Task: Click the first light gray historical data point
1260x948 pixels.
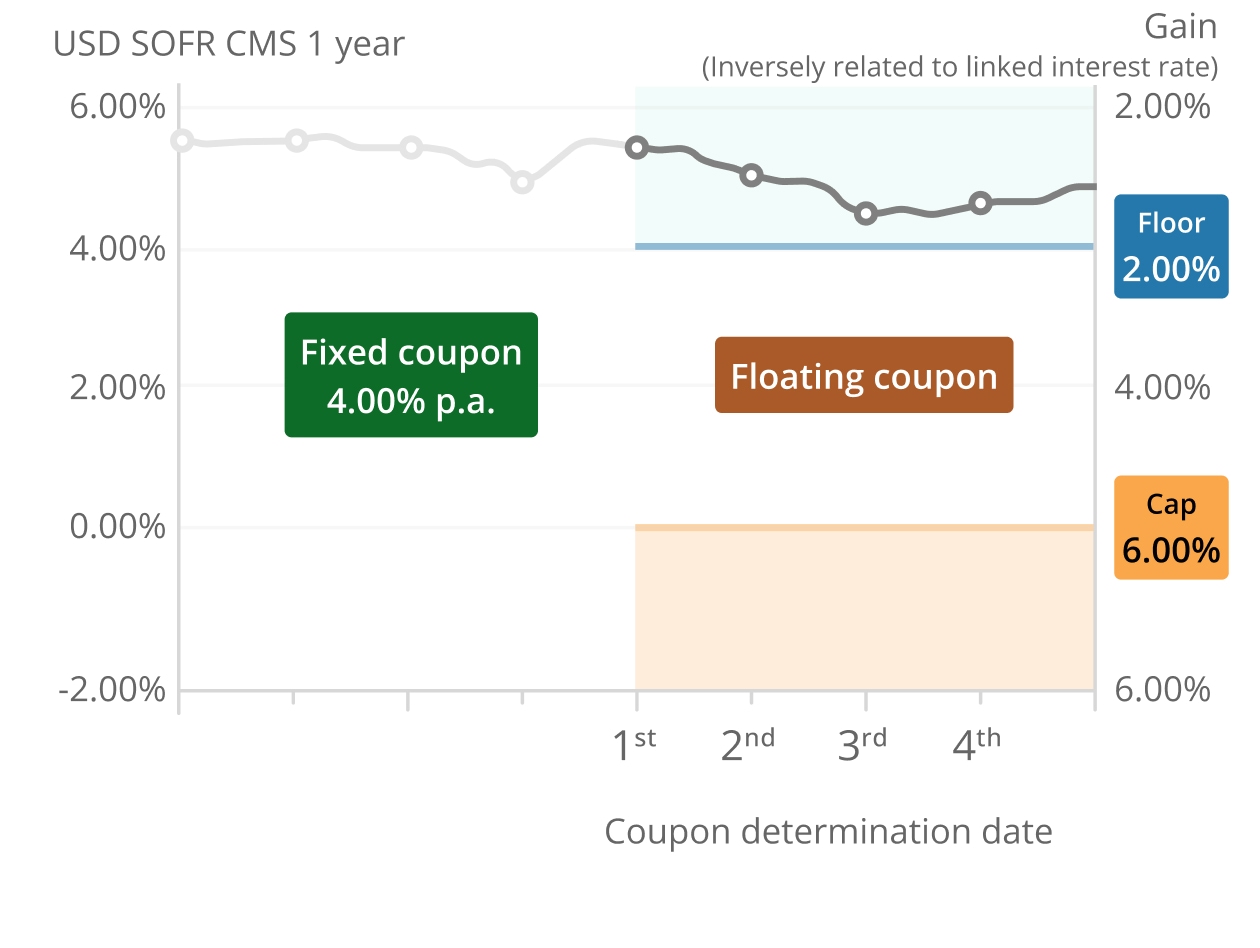Action: [181, 140]
